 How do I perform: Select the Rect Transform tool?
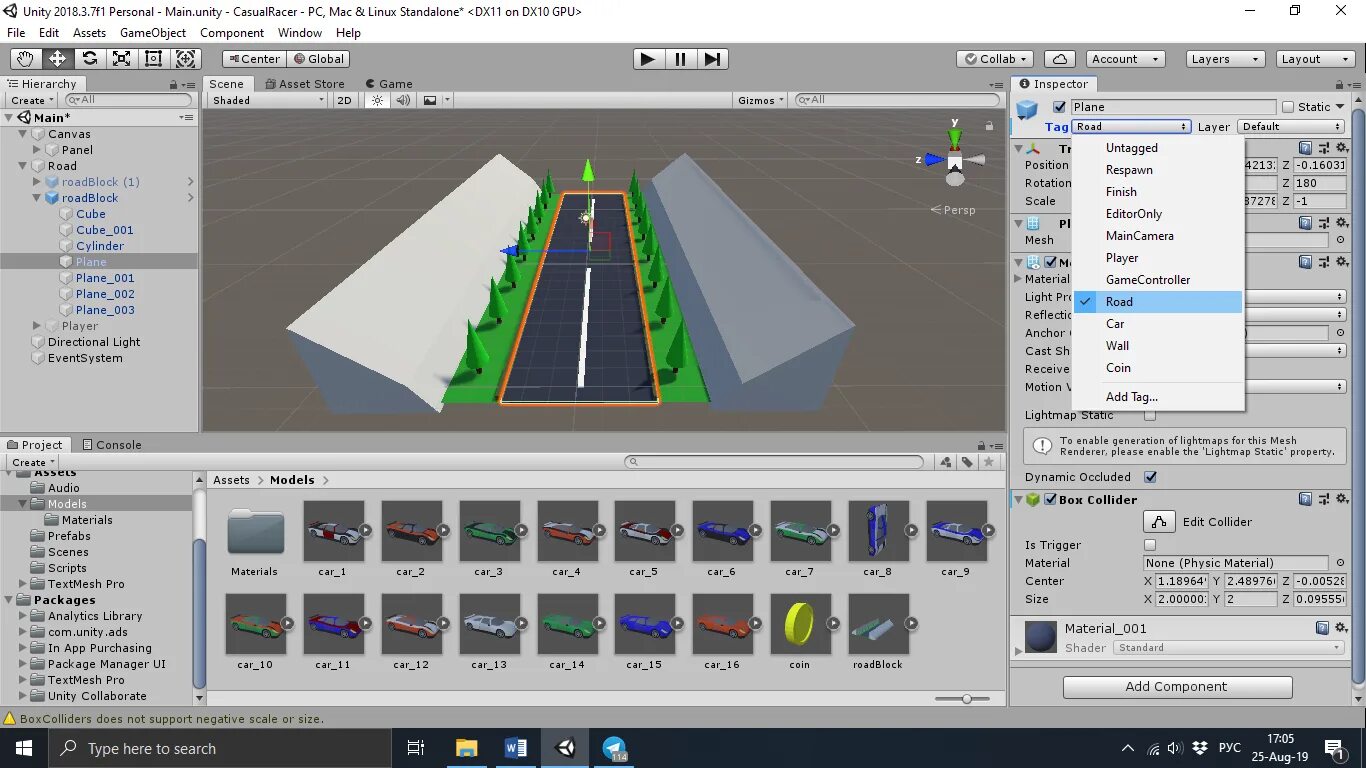point(153,59)
